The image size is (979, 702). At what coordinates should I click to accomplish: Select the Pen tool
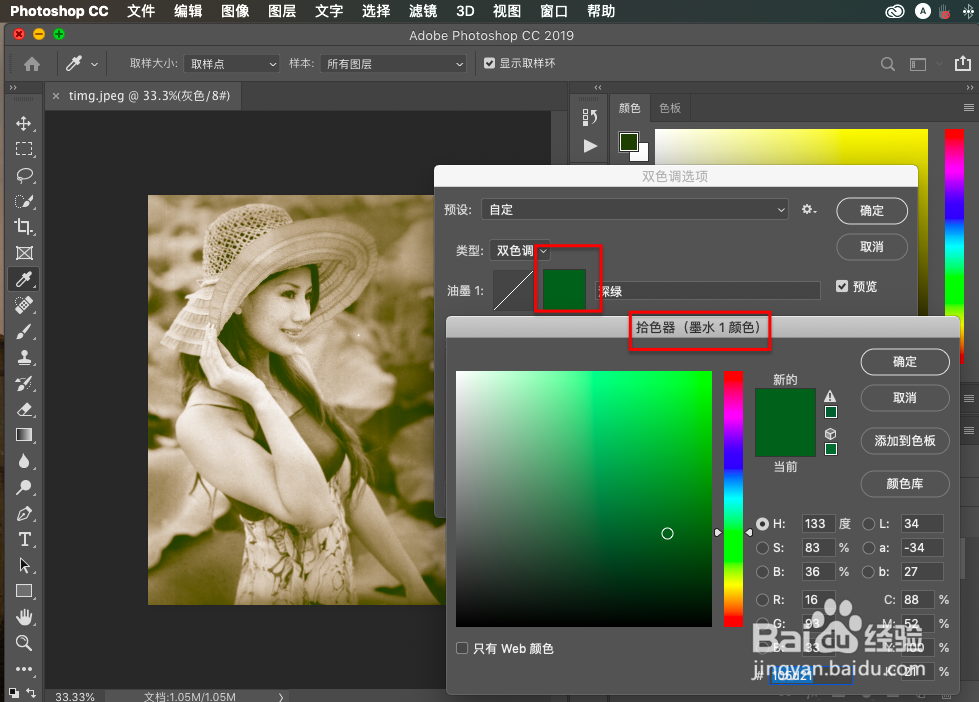pyautogui.click(x=24, y=513)
